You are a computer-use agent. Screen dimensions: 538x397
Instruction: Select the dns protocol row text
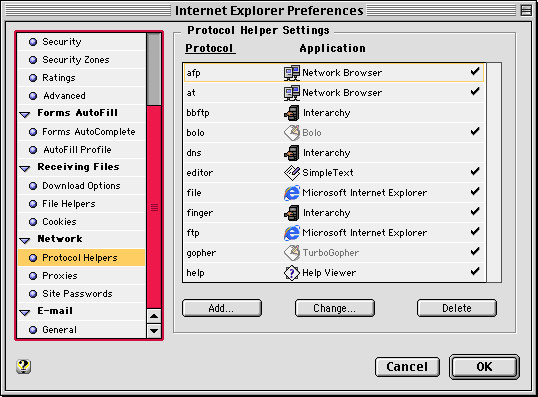tap(194, 153)
